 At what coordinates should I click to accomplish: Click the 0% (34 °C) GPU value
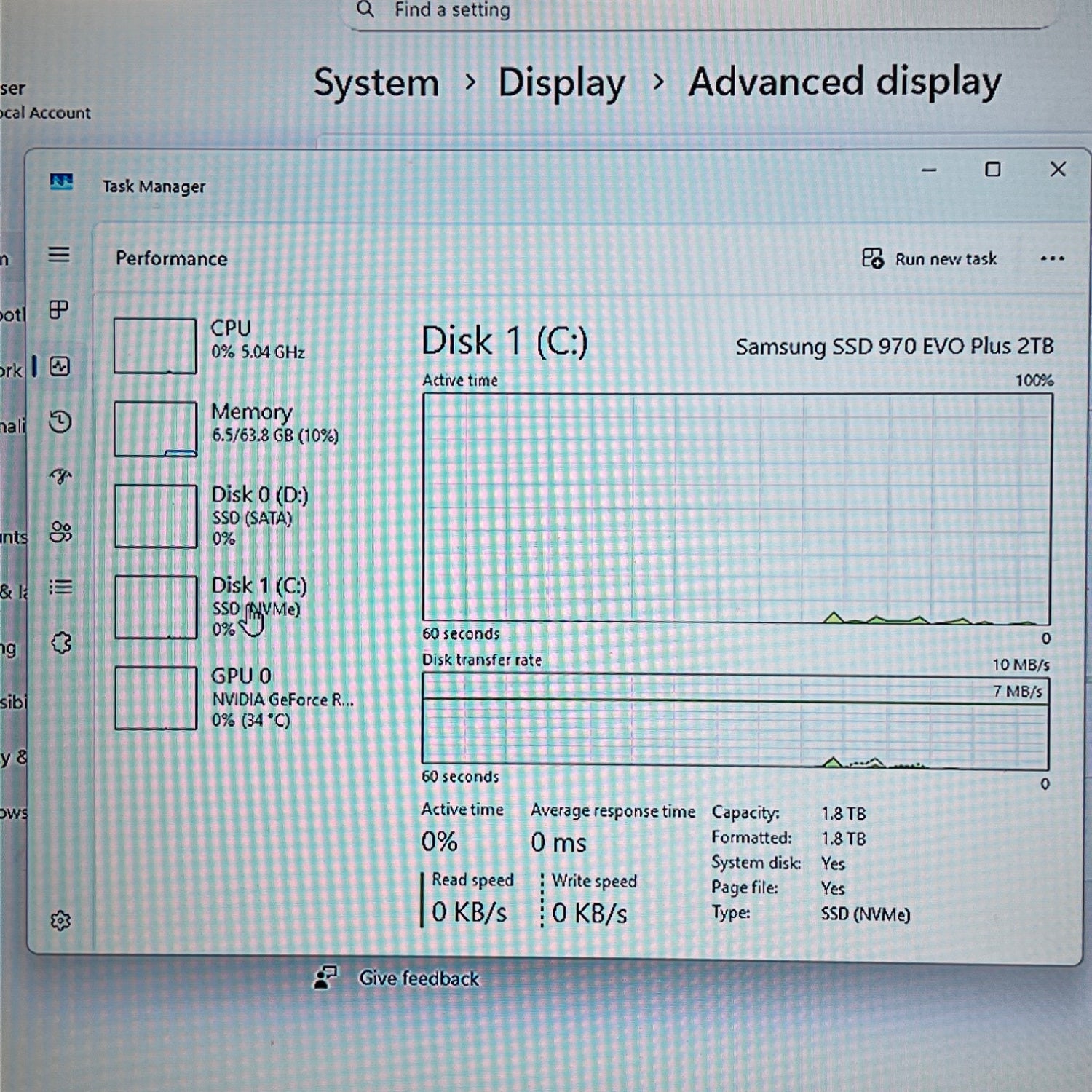coord(251,721)
